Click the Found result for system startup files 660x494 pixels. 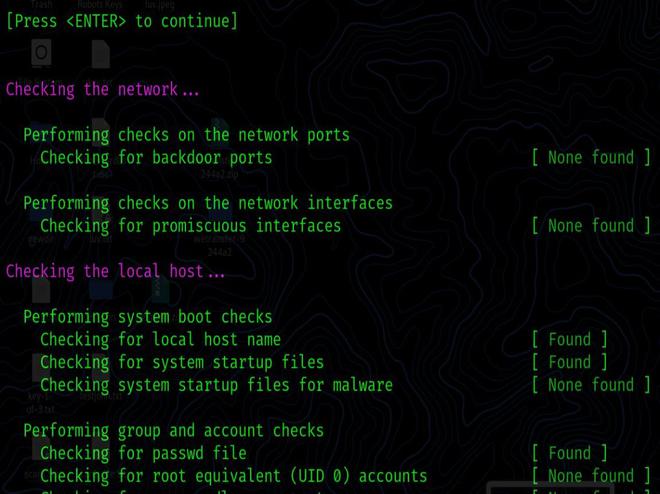point(569,362)
